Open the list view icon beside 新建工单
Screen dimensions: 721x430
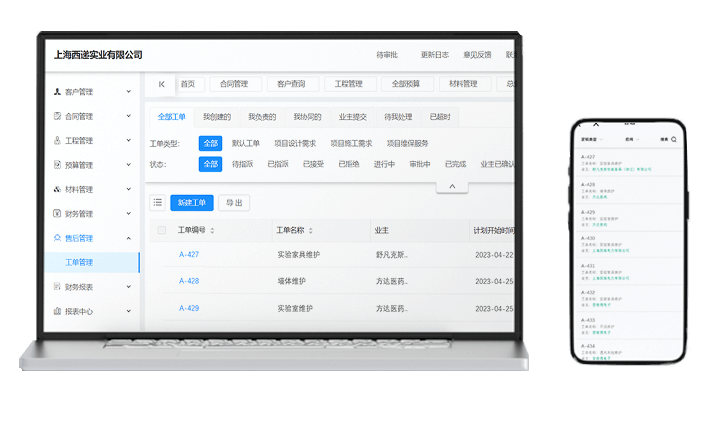point(158,203)
